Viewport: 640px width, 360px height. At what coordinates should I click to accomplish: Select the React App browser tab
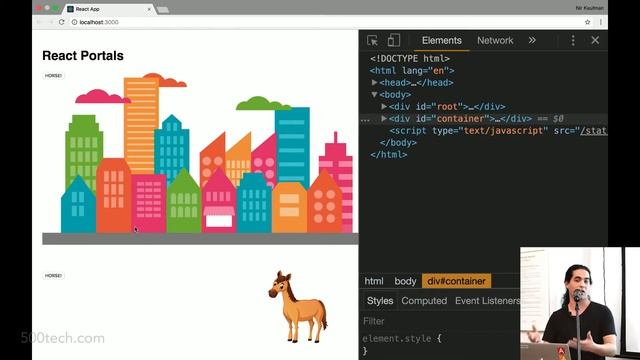[x=109, y=9]
